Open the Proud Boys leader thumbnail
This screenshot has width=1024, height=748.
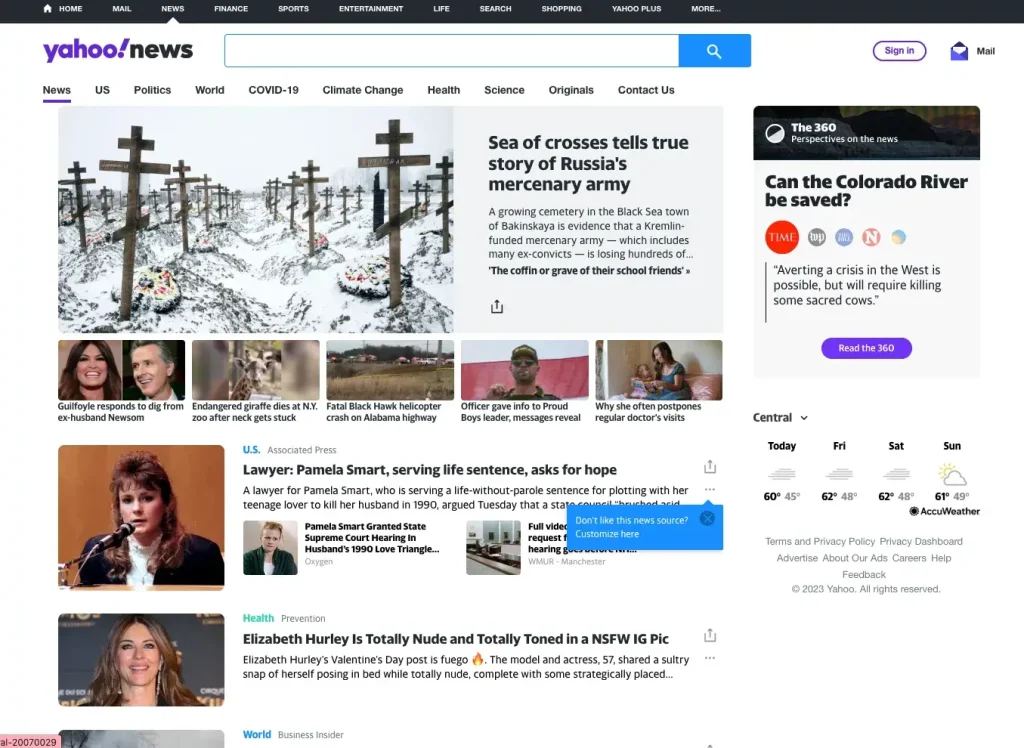coord(524,370)
